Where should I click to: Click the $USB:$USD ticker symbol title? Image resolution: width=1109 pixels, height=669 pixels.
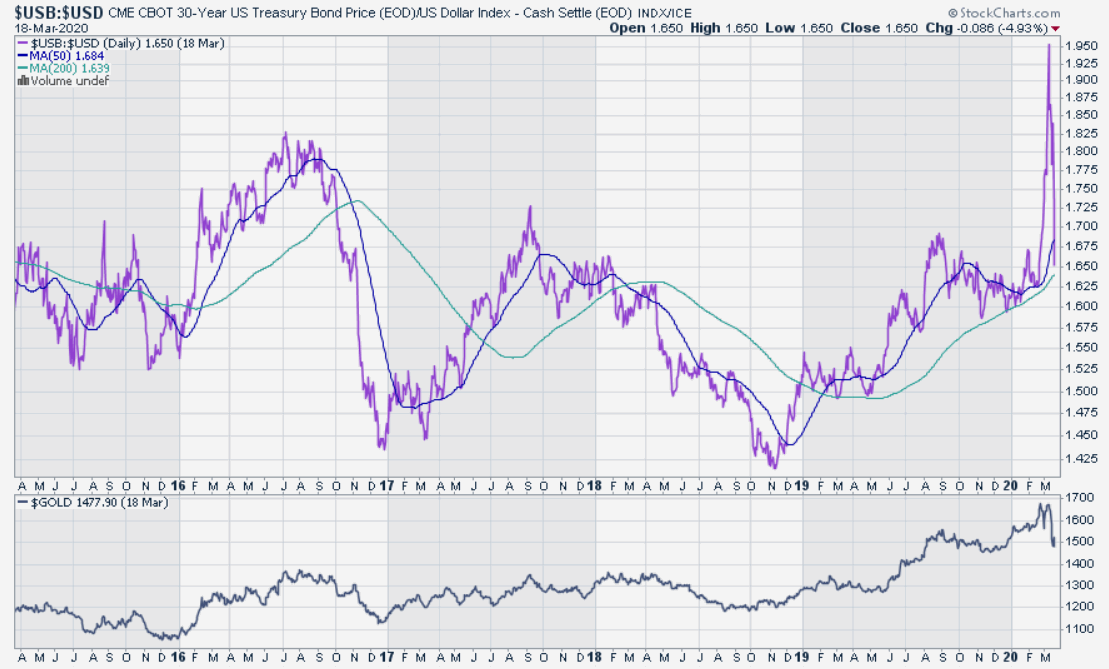[59, 12]
